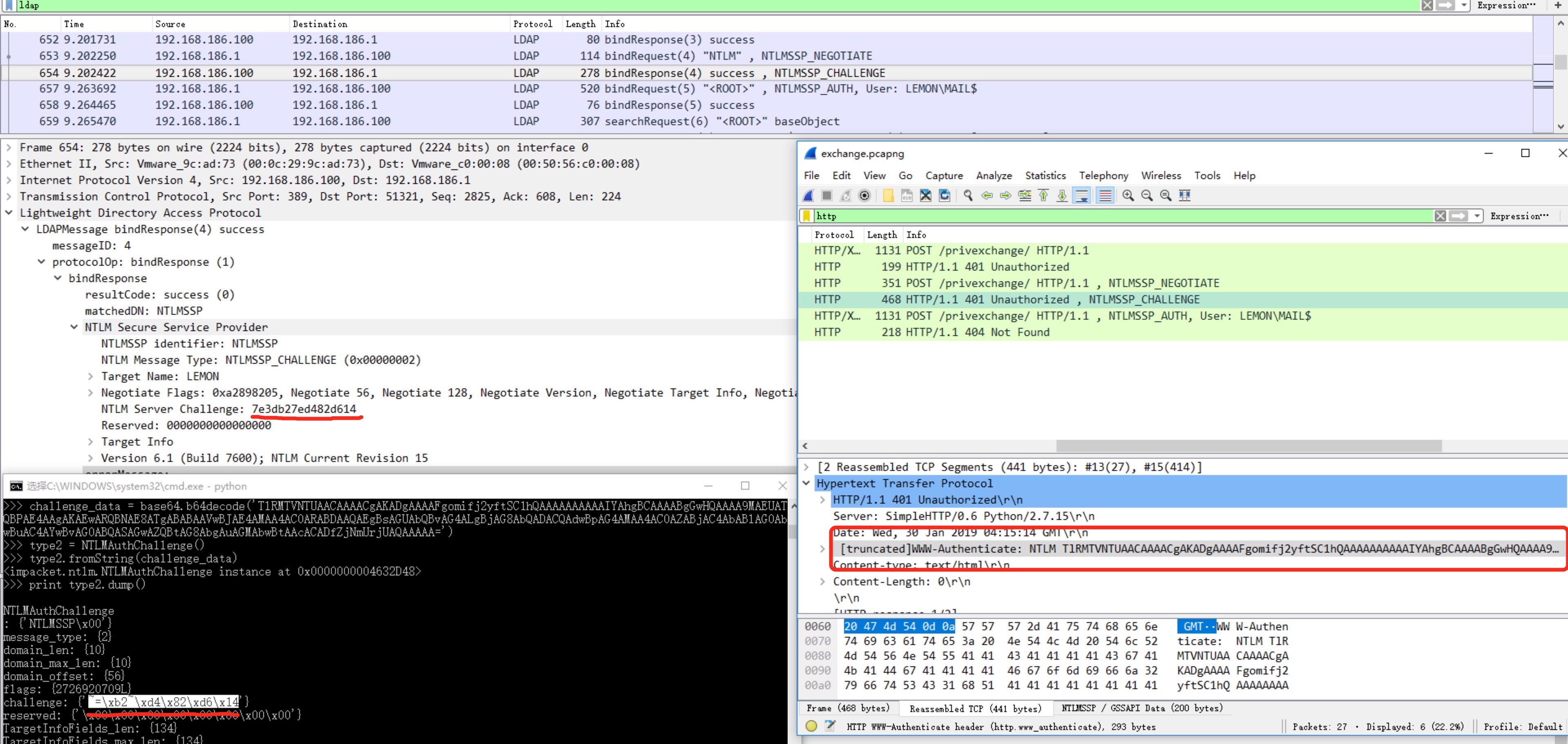Click the reload capture file icon
This screenshot has height=744, width=1568.
[x=944, y=195]
